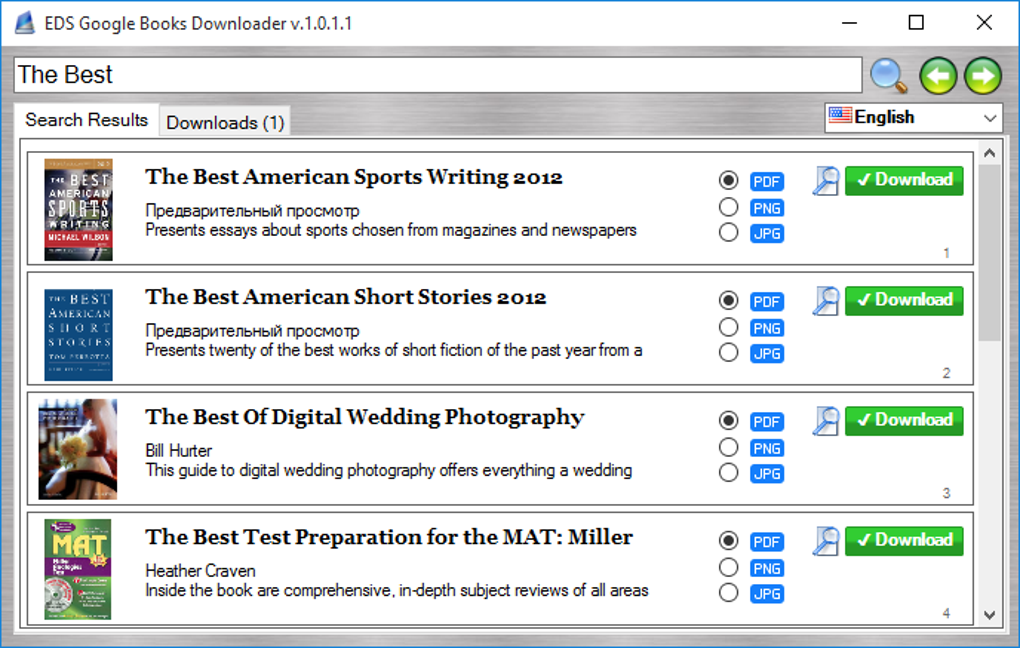Download The Best American Sports Writing 2012

904,180
